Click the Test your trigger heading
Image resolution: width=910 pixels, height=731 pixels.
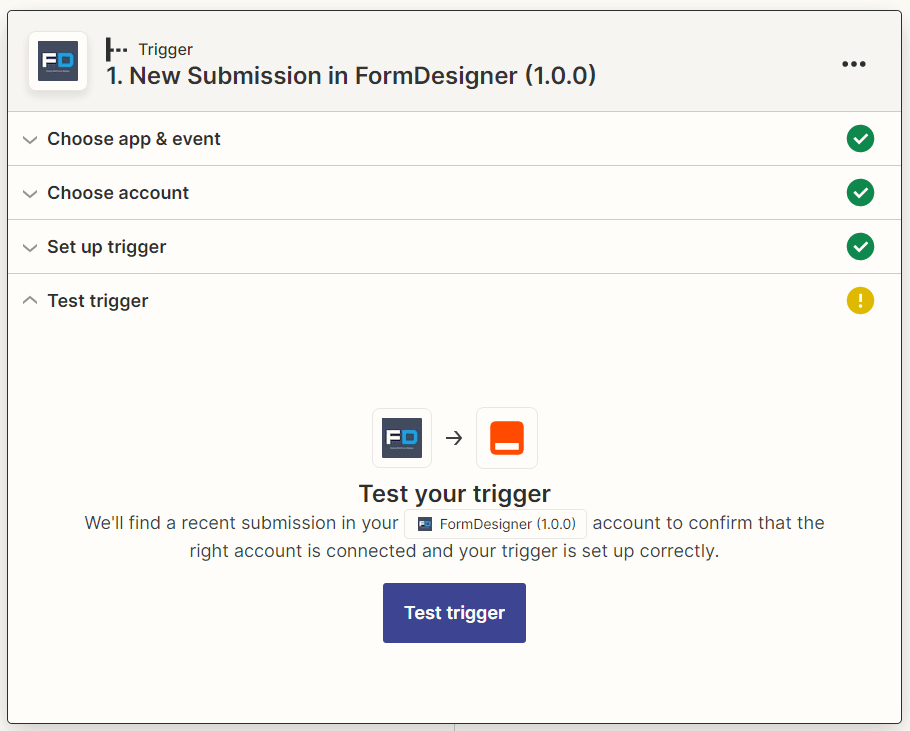[454, 492]
